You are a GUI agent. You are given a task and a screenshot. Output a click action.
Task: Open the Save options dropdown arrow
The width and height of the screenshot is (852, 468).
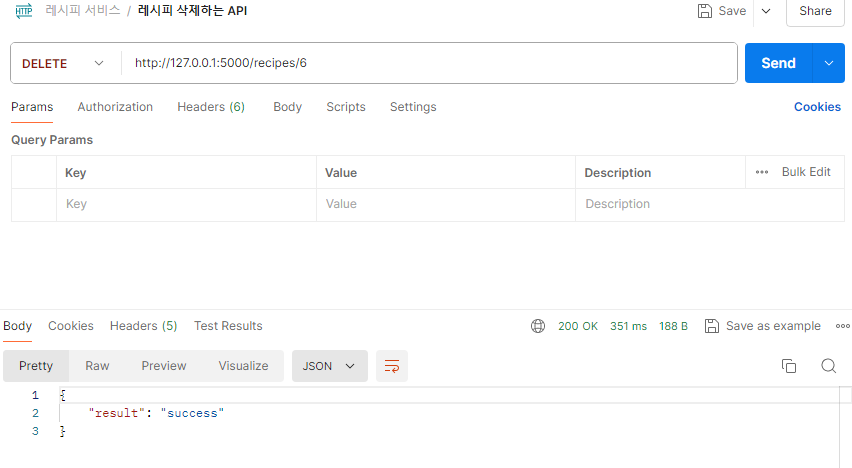tap(766, 11)
